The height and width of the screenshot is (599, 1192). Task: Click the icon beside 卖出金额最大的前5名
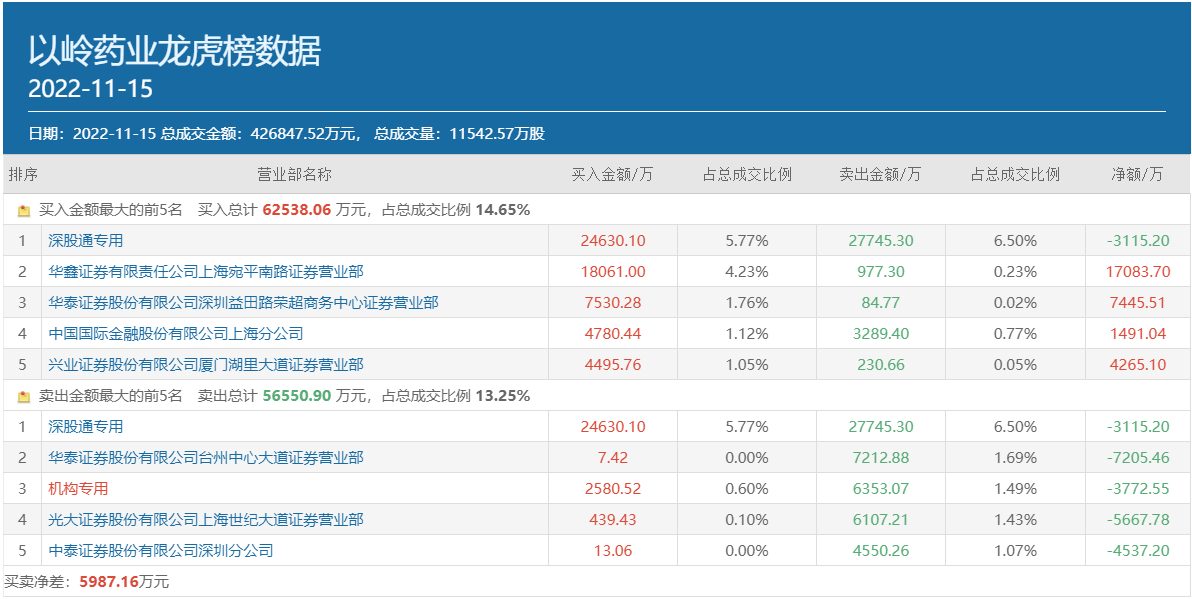click(24, 397)
